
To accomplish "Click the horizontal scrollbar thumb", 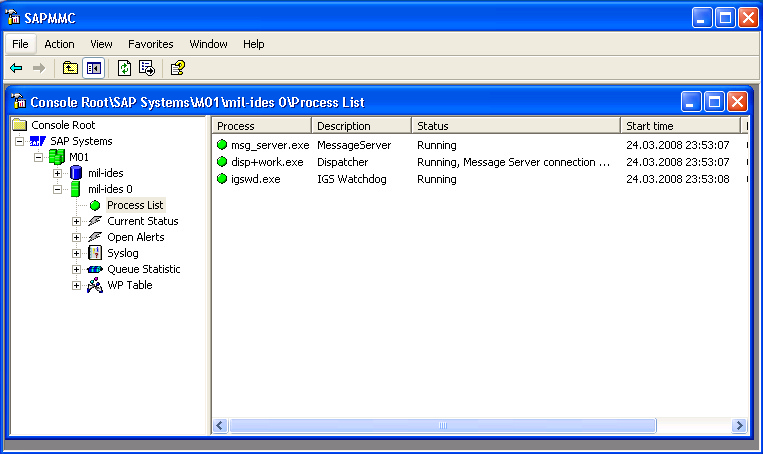I will 442,426.
